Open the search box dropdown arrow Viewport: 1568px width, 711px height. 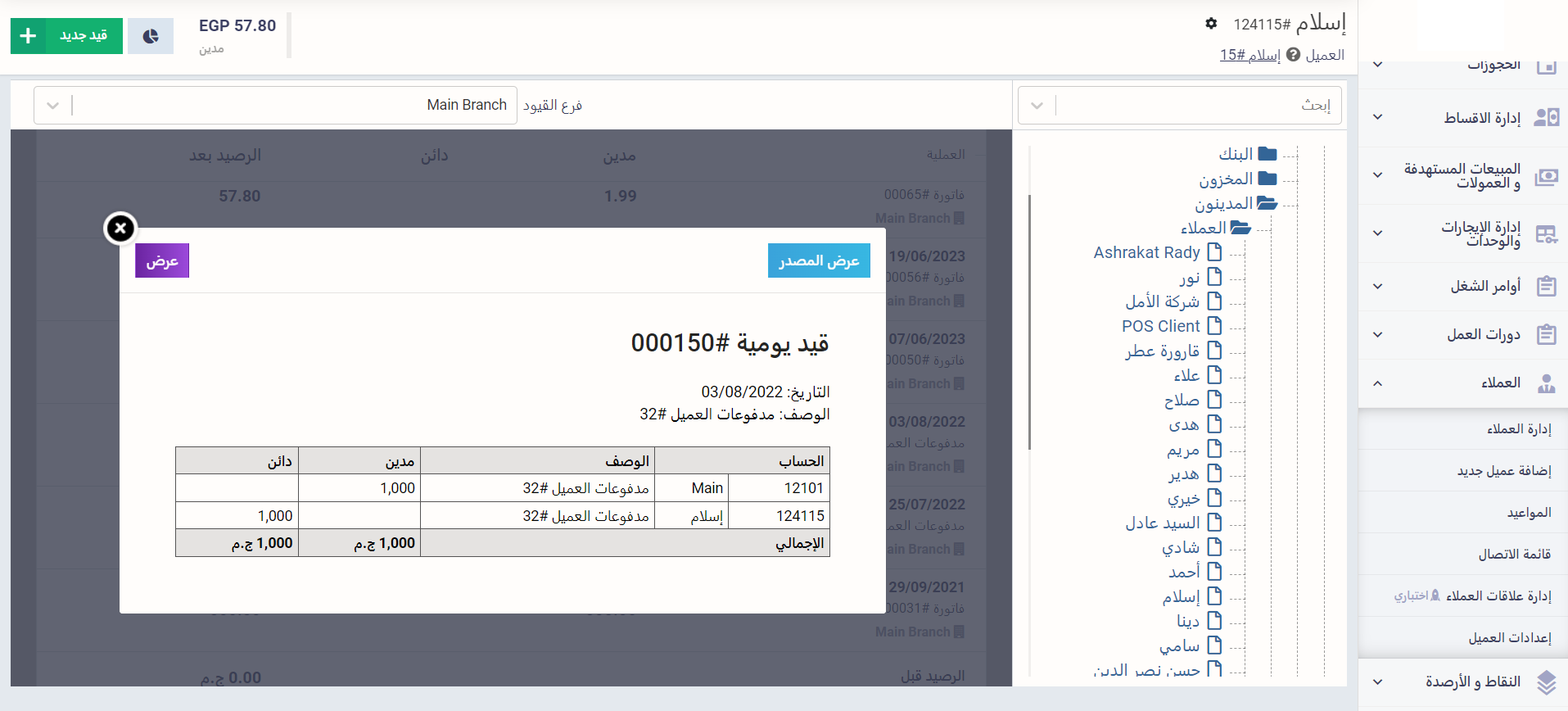pos(1037,106)
